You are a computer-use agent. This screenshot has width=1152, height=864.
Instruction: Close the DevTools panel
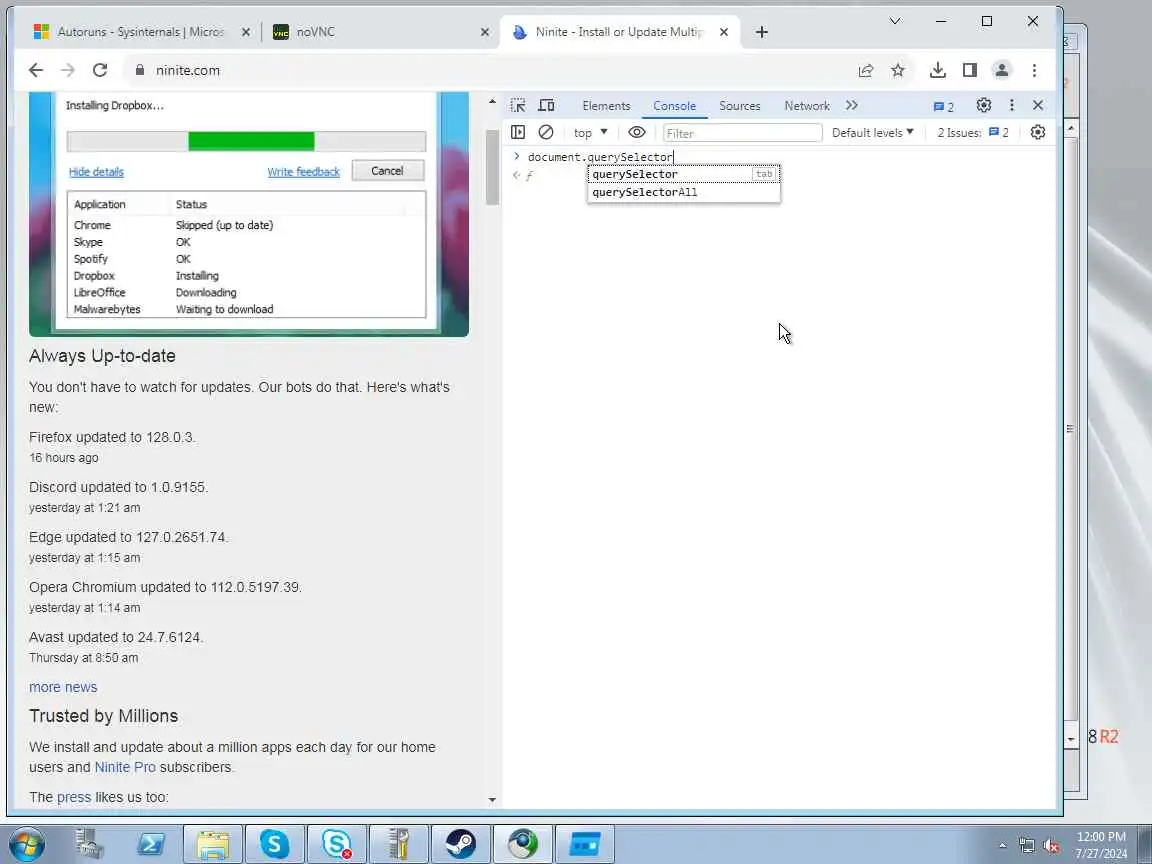1038,105
